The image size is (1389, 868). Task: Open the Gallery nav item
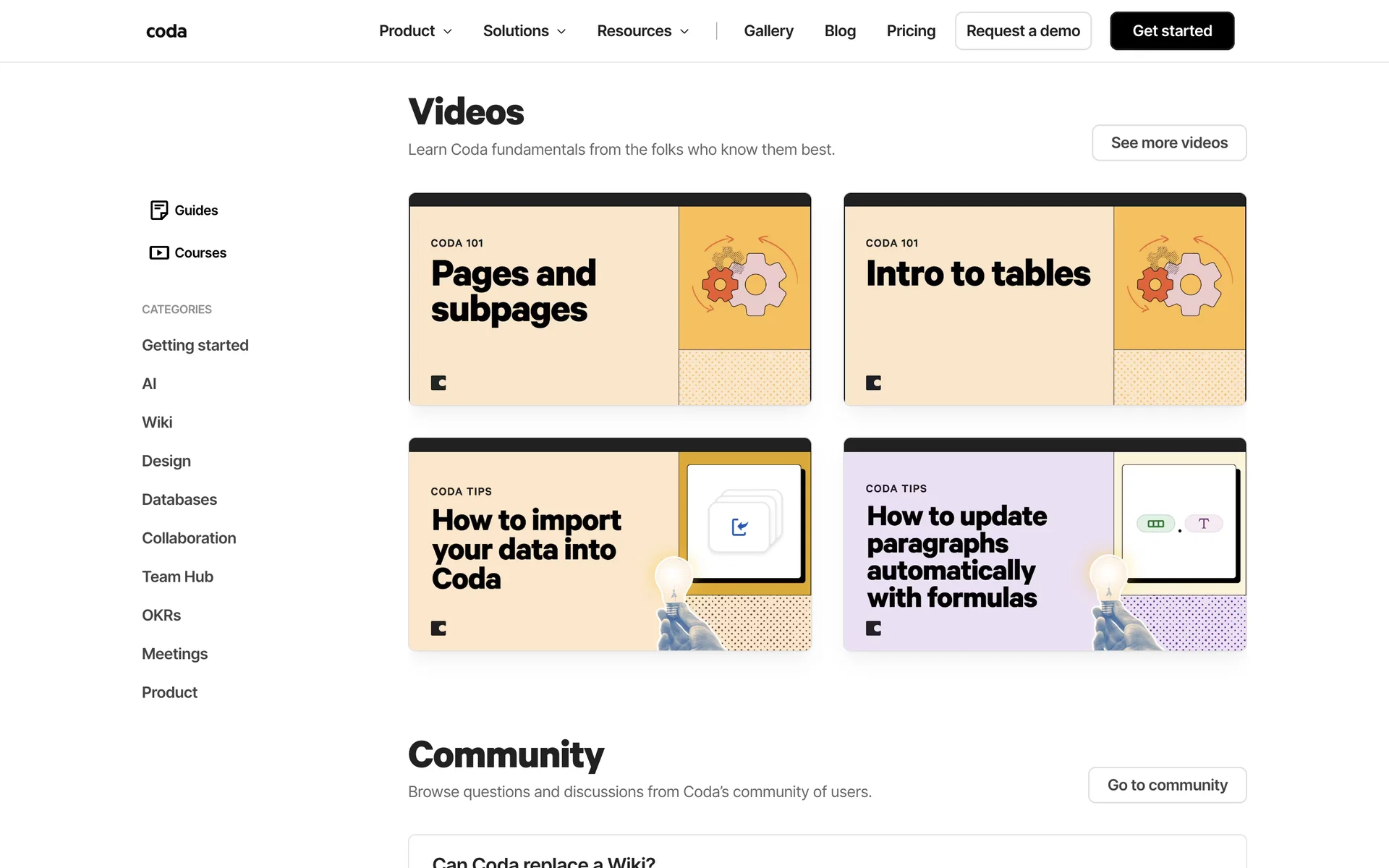[768, 31]
